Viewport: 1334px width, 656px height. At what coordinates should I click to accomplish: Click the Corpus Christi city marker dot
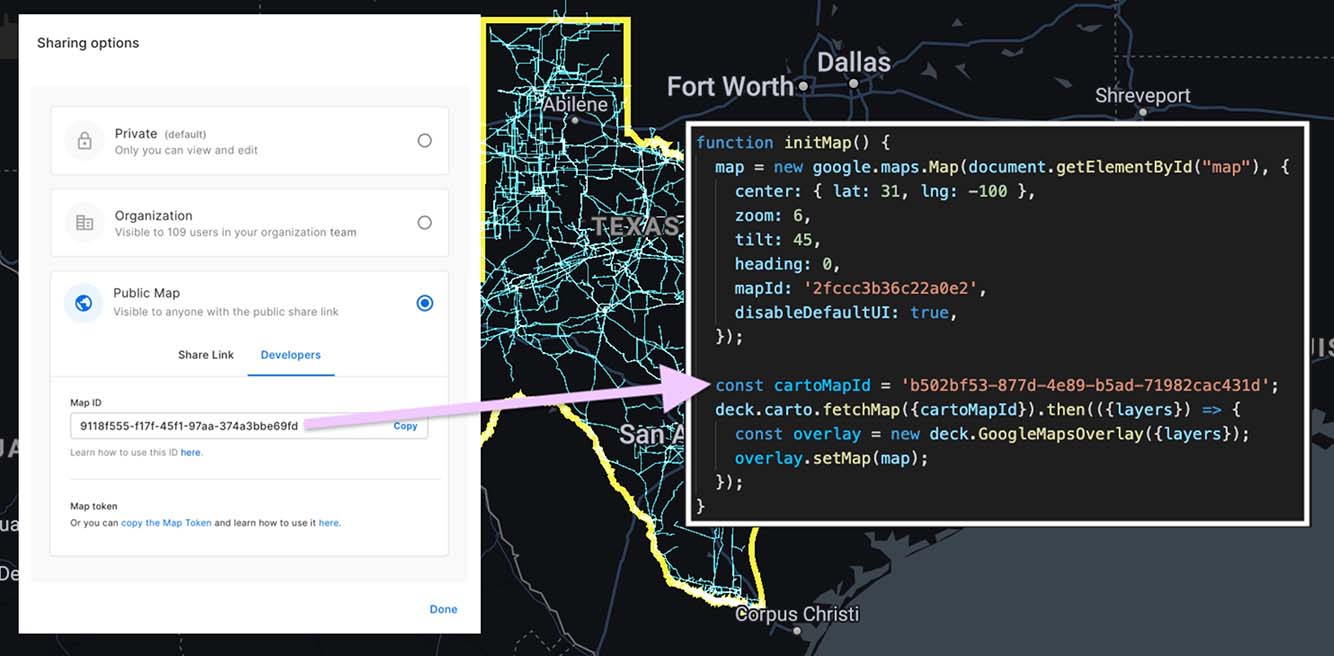pyautogui.click(x=797, y=631)
